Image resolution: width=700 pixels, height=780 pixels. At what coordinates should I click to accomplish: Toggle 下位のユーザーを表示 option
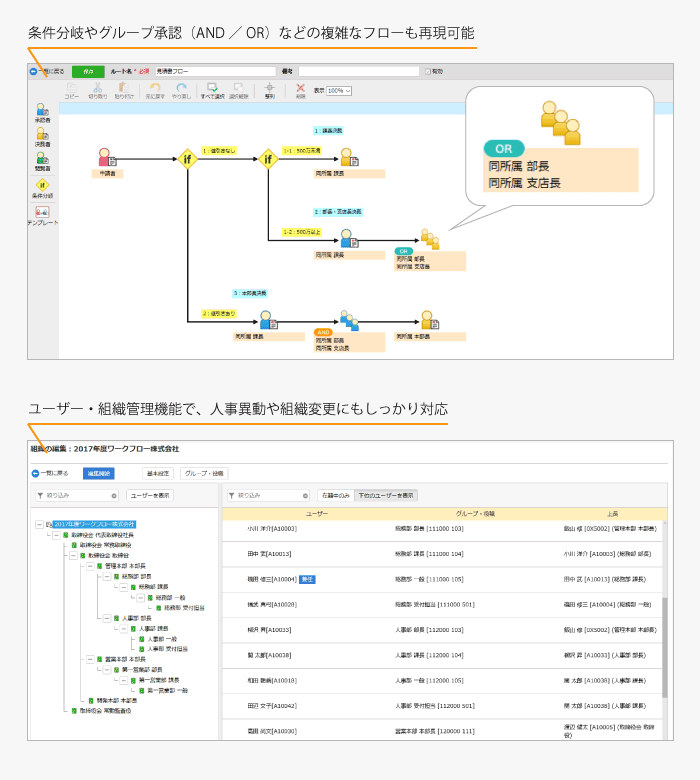[x=386, y=495]
